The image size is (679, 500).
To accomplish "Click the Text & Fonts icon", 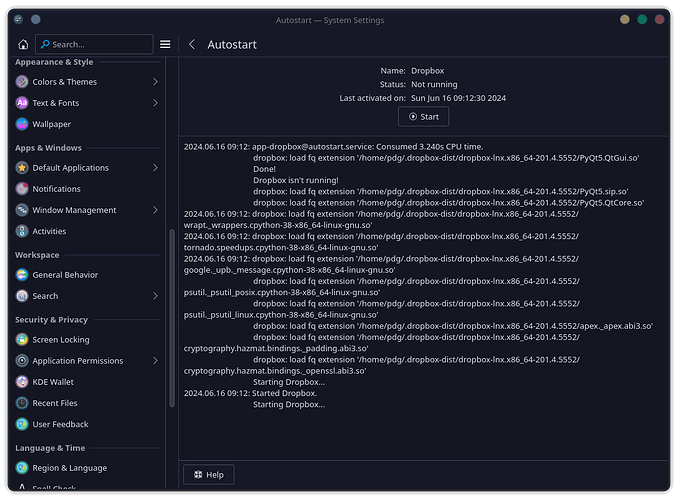I will pos(22,103).
